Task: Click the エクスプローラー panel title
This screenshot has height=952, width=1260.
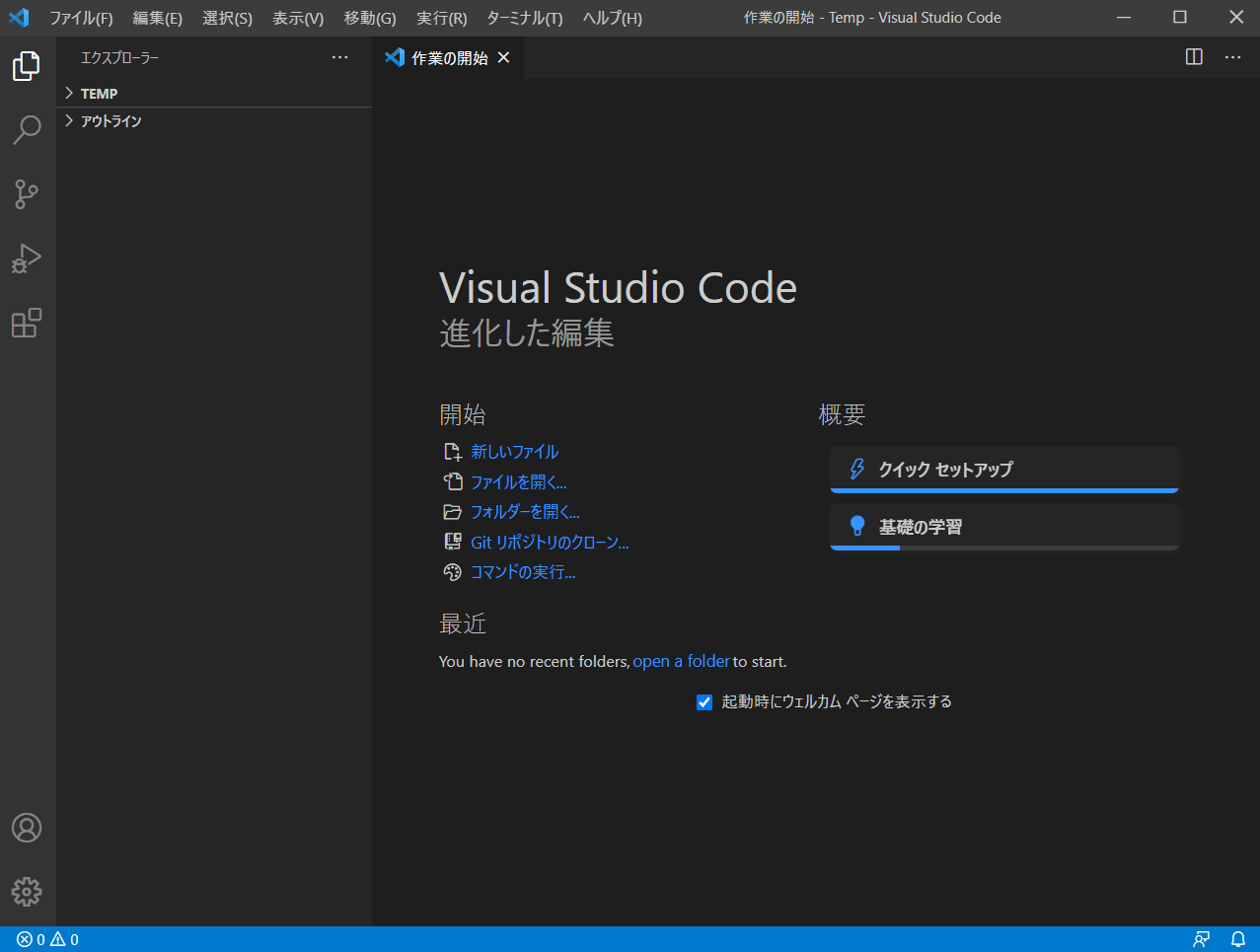Action: 119,57
